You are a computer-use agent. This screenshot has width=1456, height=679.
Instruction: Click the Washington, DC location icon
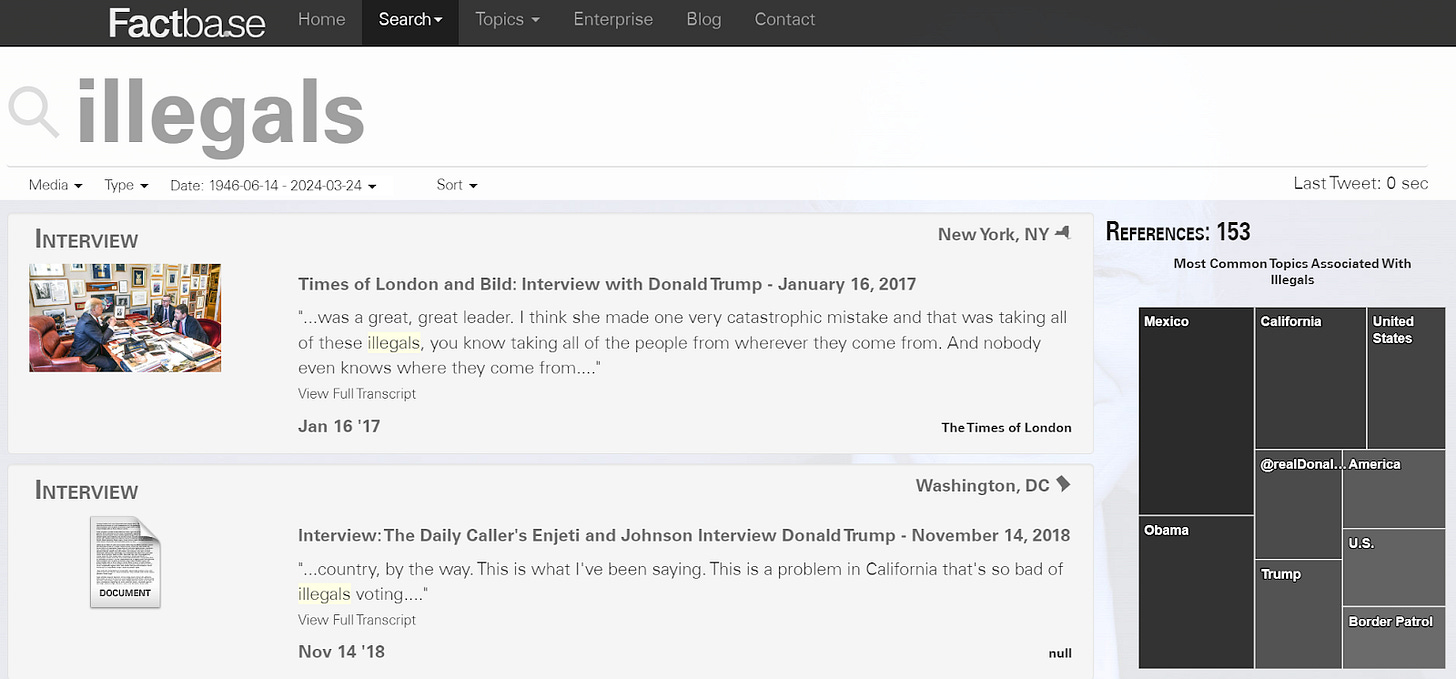point(1063,485)
